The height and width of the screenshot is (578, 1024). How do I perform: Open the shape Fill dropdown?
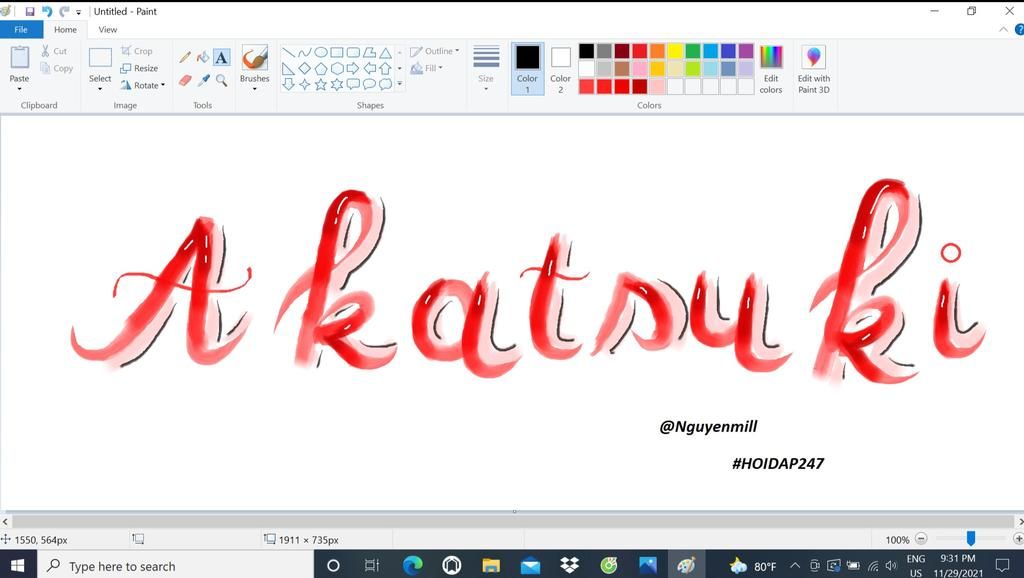click(x=426, y=68)
